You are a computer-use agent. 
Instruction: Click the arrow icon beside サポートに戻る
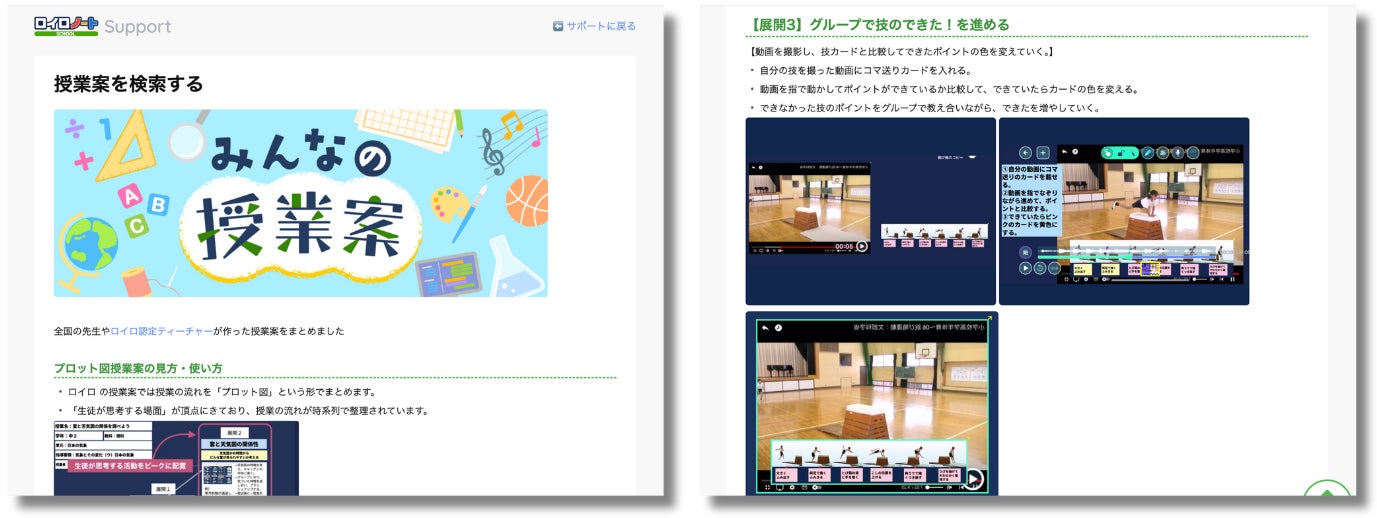[x=558, y=26]
